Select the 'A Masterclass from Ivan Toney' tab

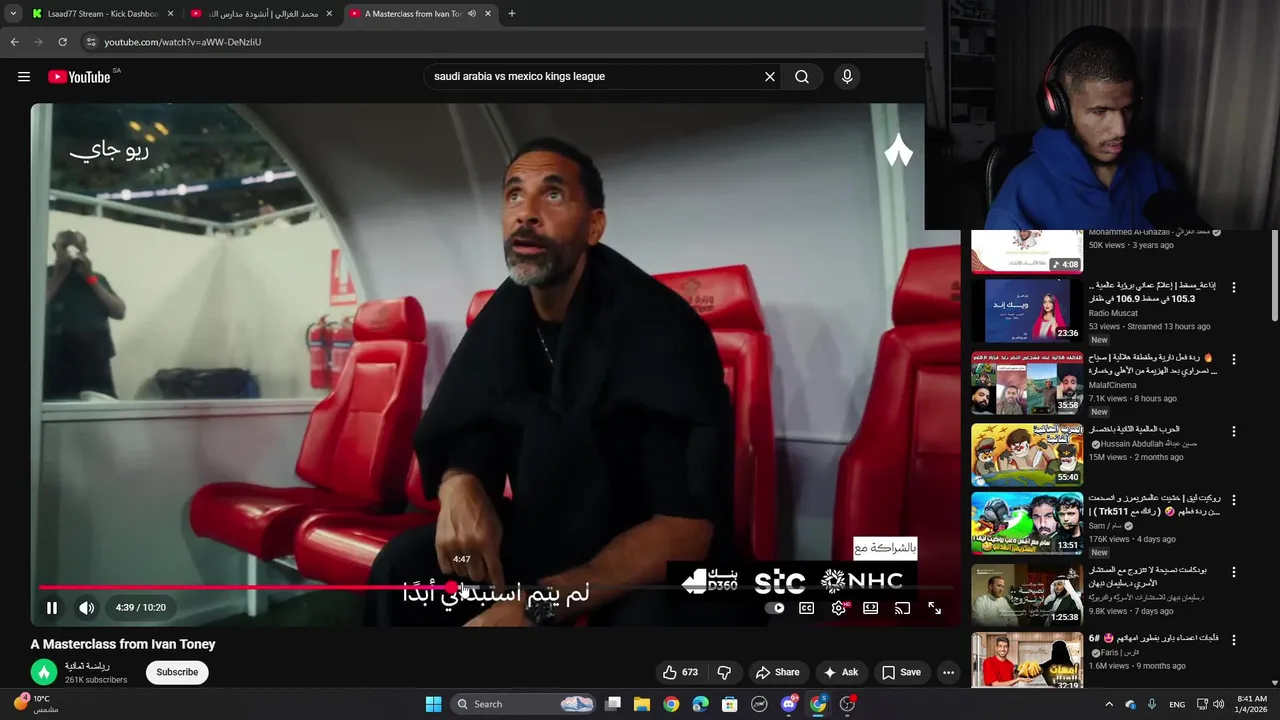click(411, 14)
